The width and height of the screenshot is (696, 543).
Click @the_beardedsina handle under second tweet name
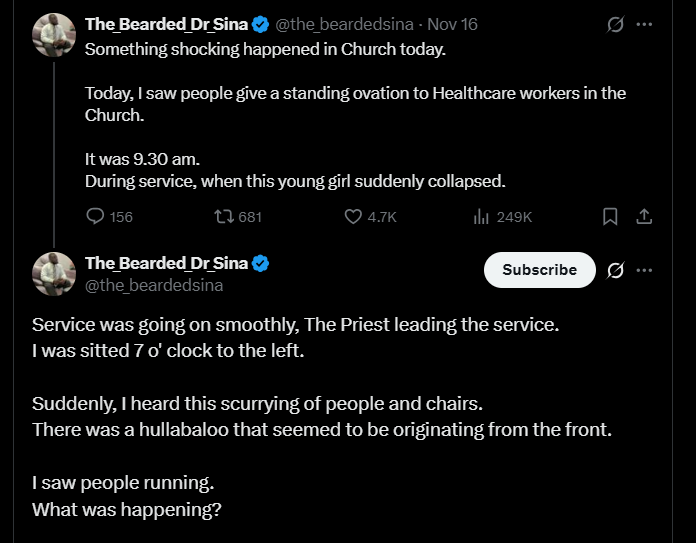(154, 285)
